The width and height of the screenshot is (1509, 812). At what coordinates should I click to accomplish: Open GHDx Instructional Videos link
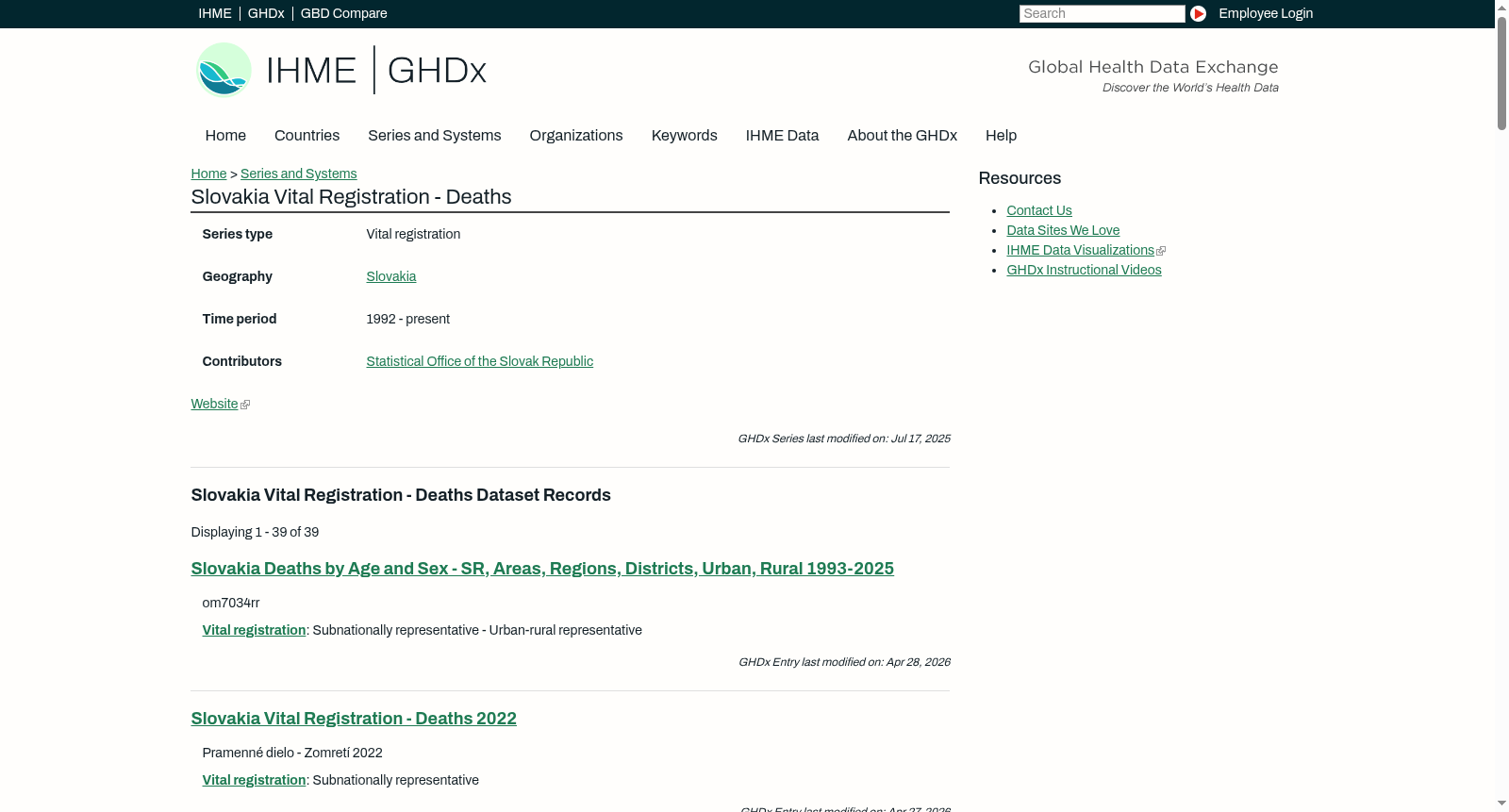coord(1084,270)
